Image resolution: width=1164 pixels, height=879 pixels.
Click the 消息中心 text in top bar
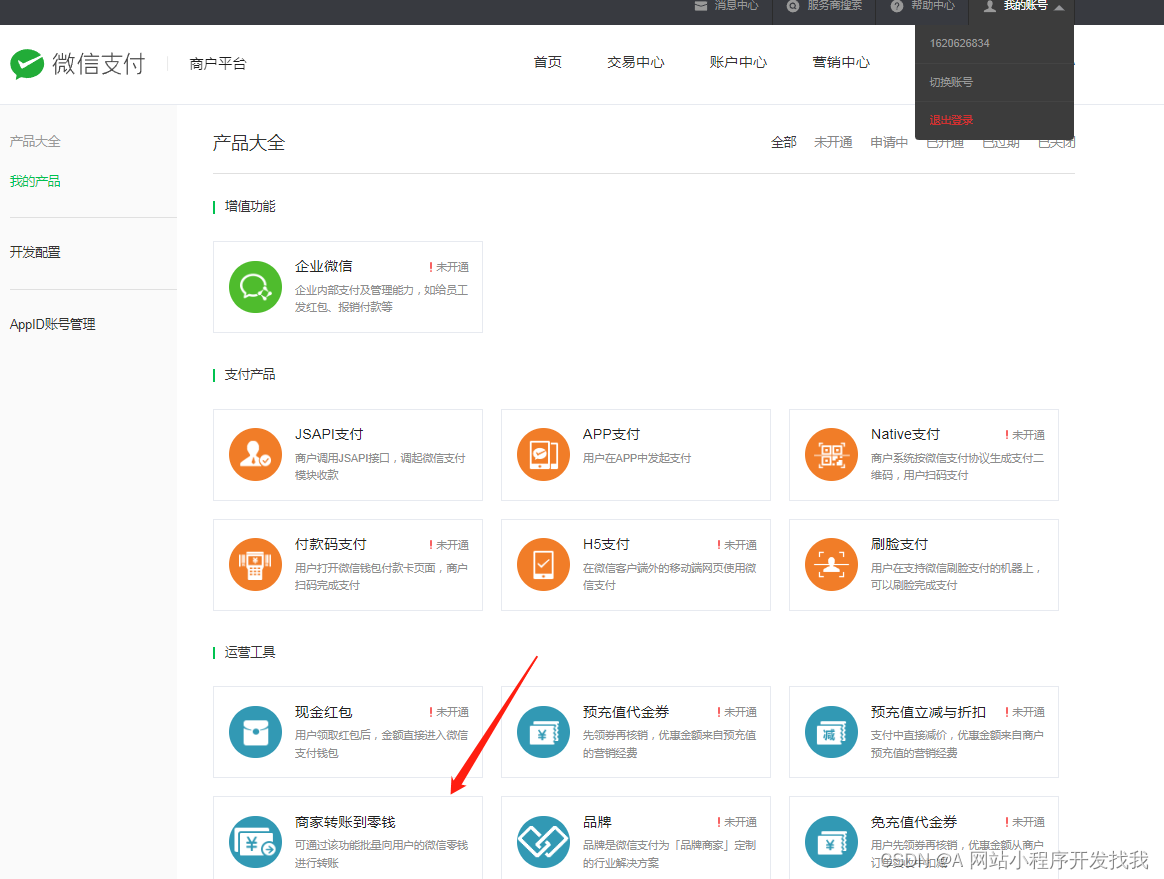tap(736, 6)
